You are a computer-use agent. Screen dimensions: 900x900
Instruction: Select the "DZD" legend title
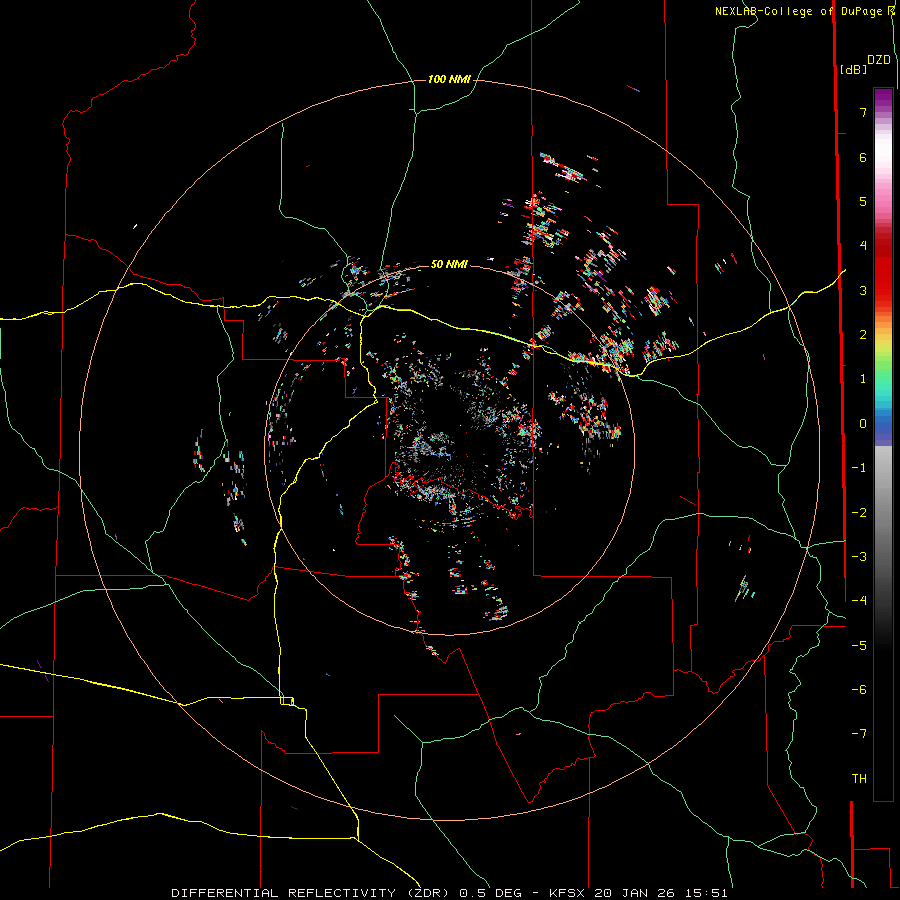click(879, 60)
